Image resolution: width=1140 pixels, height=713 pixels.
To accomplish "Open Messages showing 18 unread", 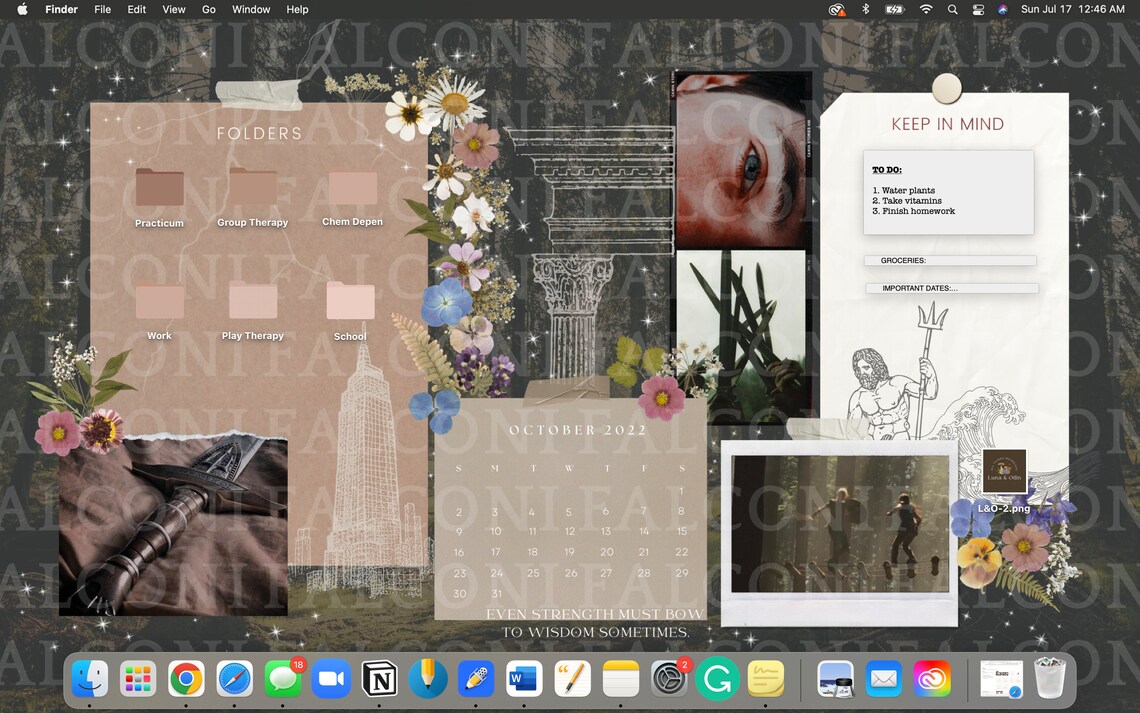I will tap(283, 678).
